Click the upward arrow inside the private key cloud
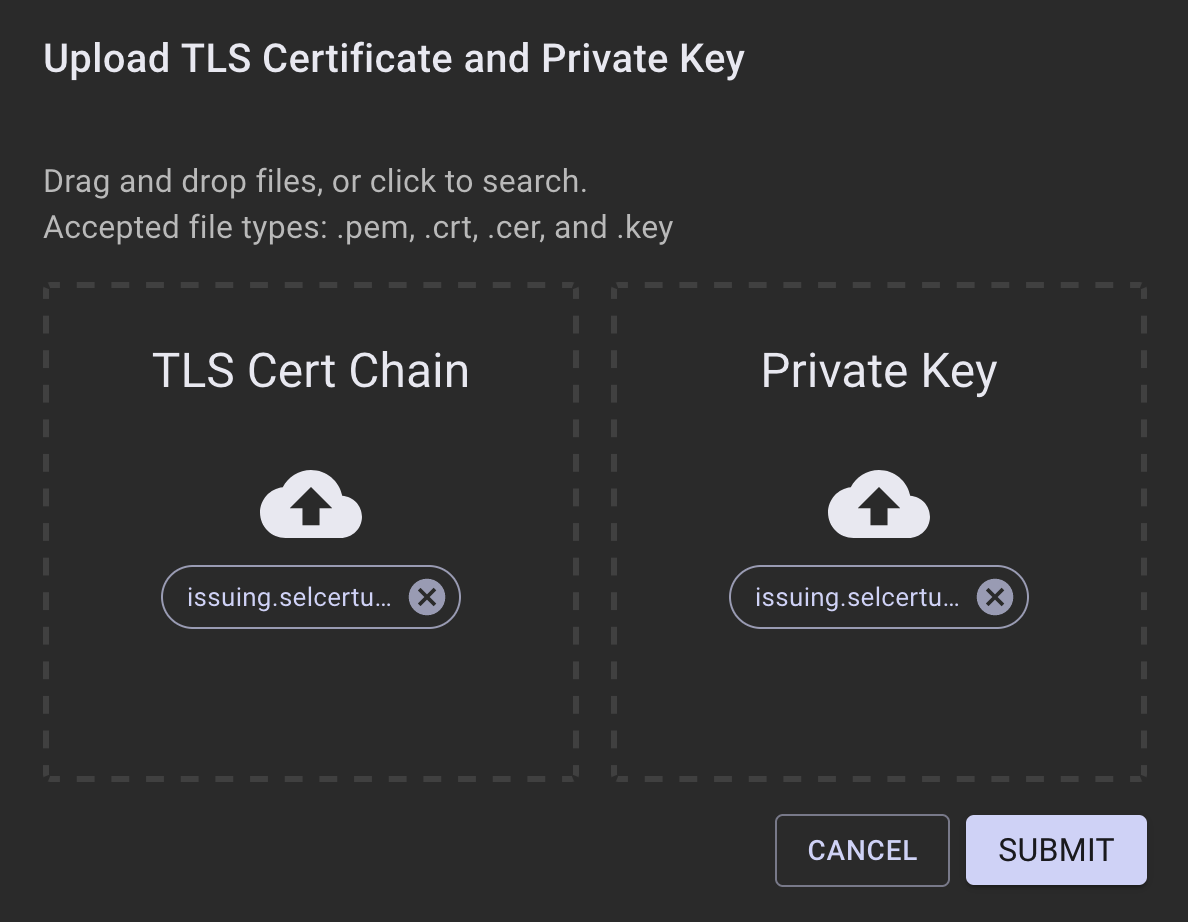1188x922 pixels. coord(878,508)
